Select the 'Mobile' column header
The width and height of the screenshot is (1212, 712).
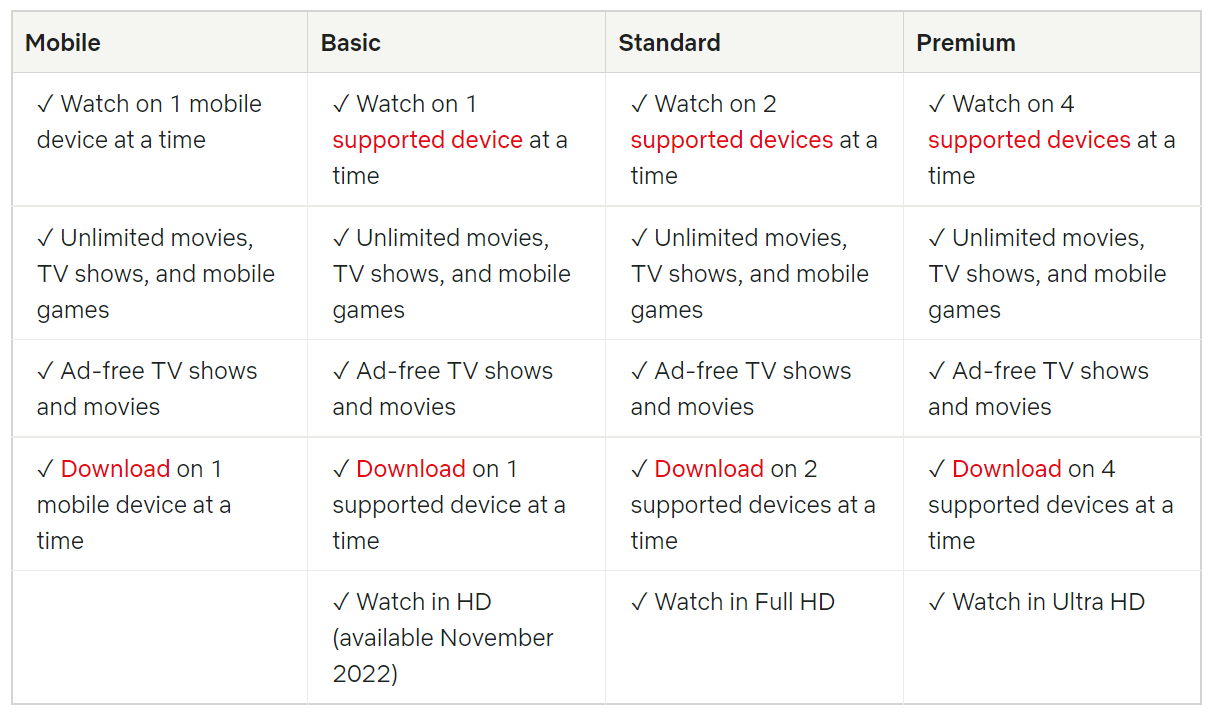coord(63,43)
